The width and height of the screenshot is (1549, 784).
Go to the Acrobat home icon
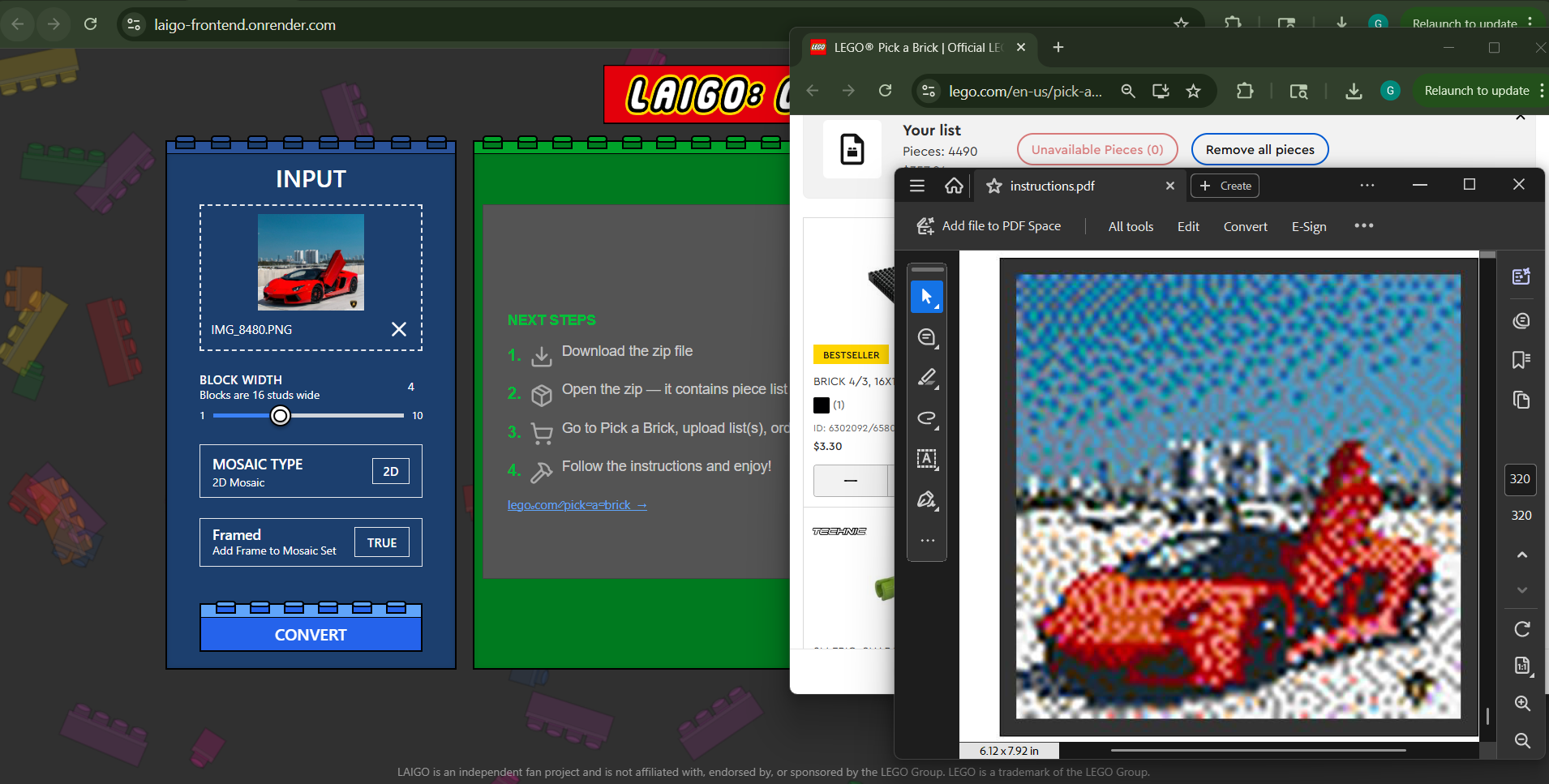coord(954,186)
